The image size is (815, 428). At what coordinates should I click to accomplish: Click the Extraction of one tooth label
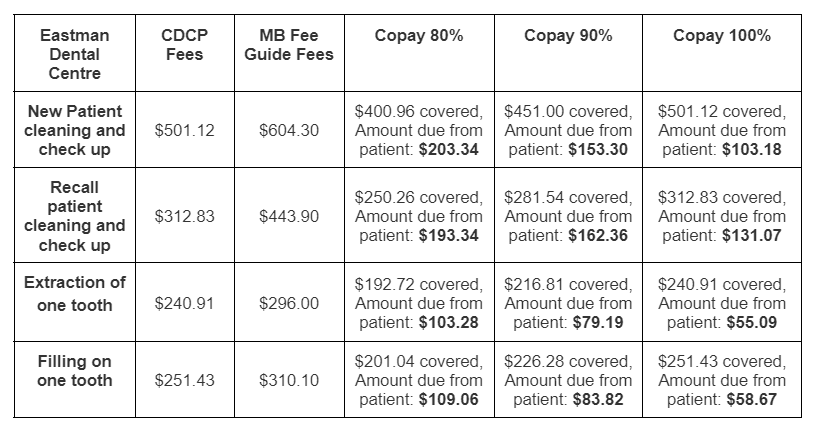tap(75, 294)
